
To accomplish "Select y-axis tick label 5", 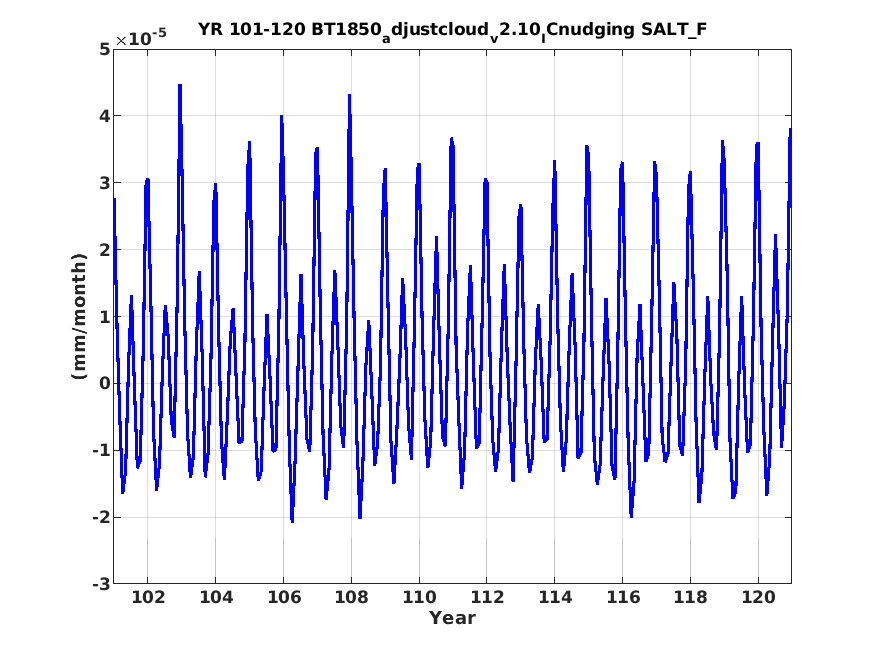I will click(105, 50).
